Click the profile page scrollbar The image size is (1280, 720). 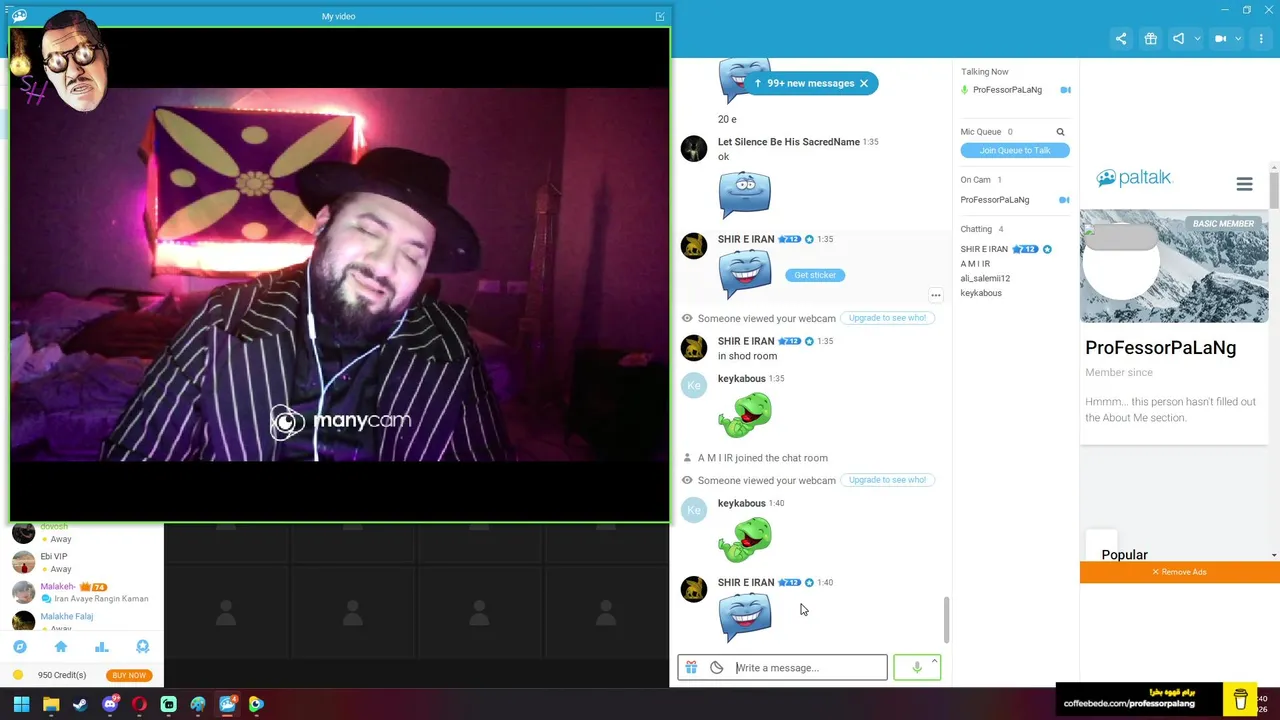(1274, 190)
